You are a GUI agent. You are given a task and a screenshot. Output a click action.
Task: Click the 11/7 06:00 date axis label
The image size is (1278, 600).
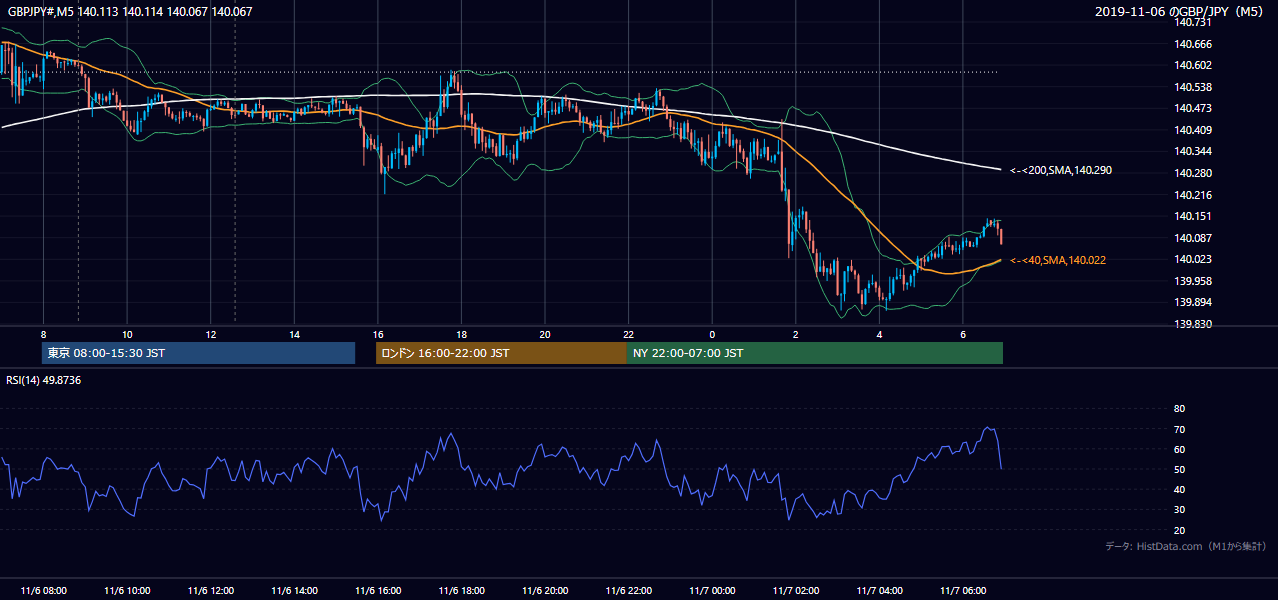tap(963, 591)
